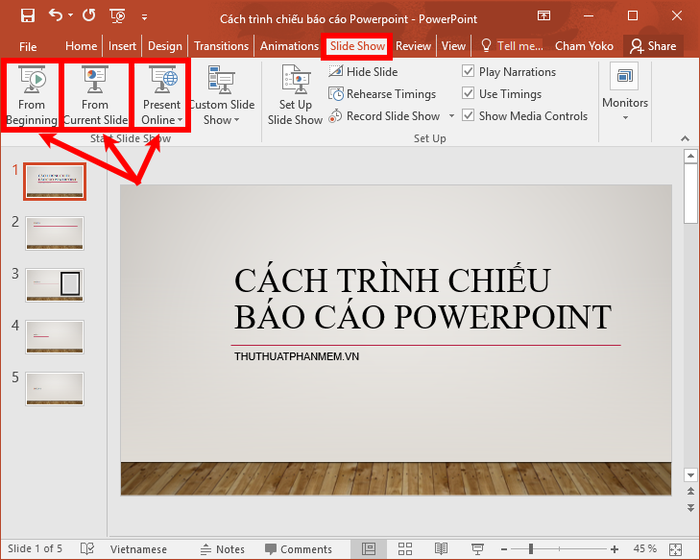Switch to the Design tab
Screen dimensions: 700x560
click(x=165, y=46)
